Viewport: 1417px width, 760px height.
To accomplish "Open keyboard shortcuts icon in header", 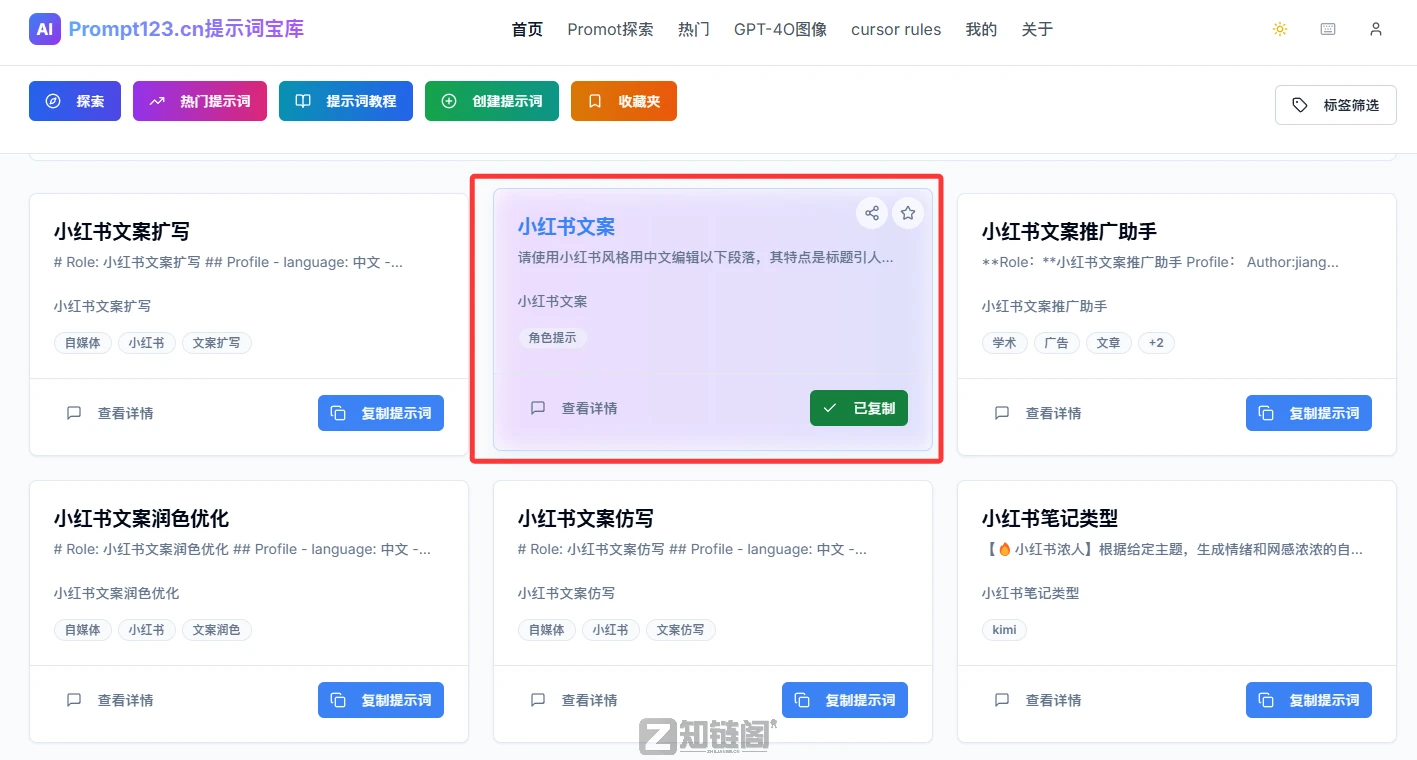I will coord(1328,29).
